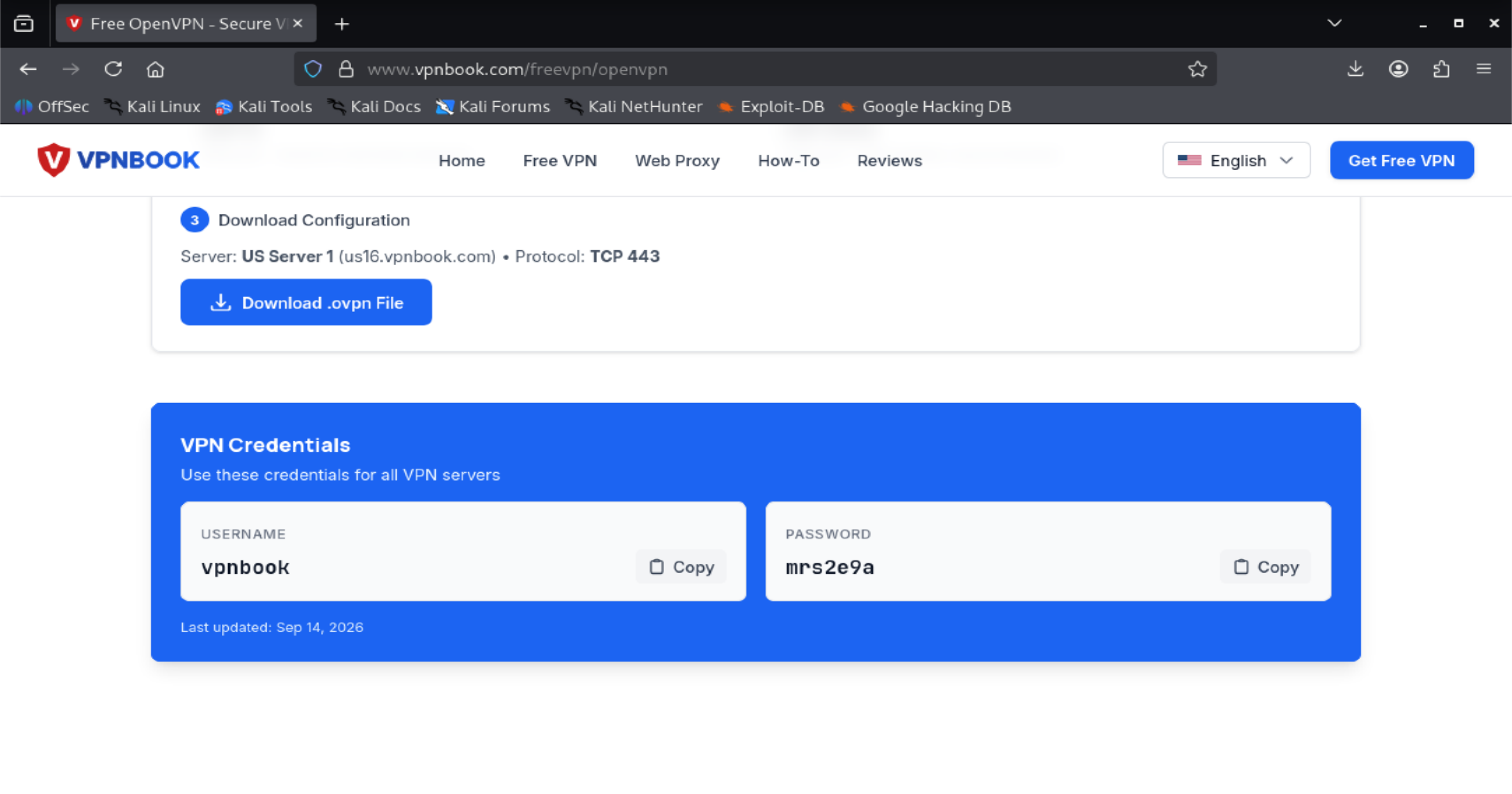Open the Kali Tools bookmark

tap(263, 107)
